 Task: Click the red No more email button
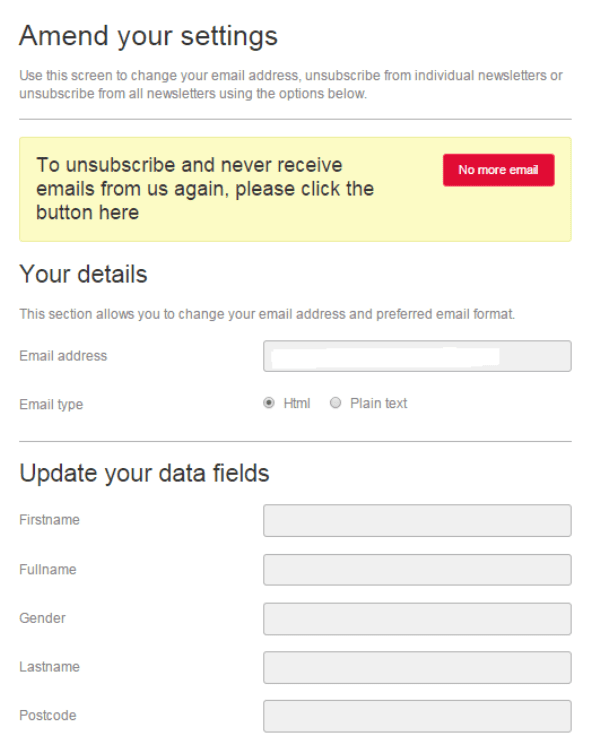(x=498, y=170)
